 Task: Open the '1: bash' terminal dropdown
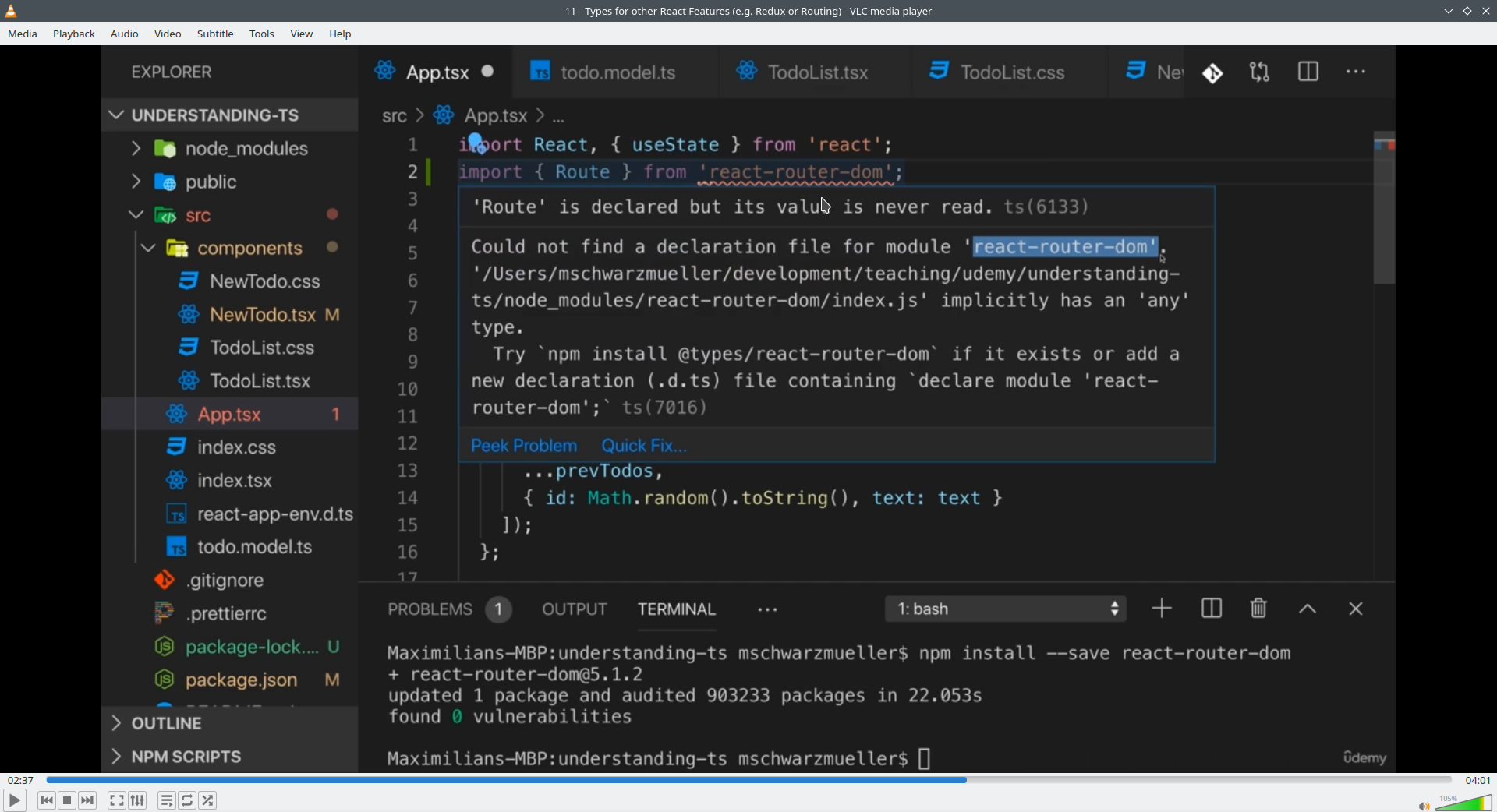1006,609
